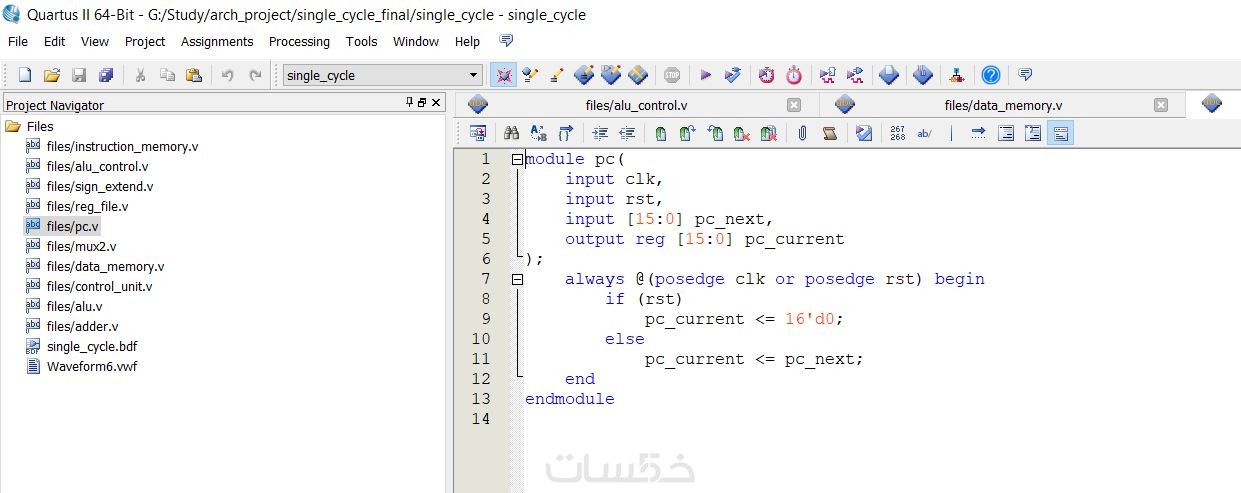This screenshot has height=493, width=1241.
Task: Click the second red stopwatch timing icon
Action: point(794,75)
